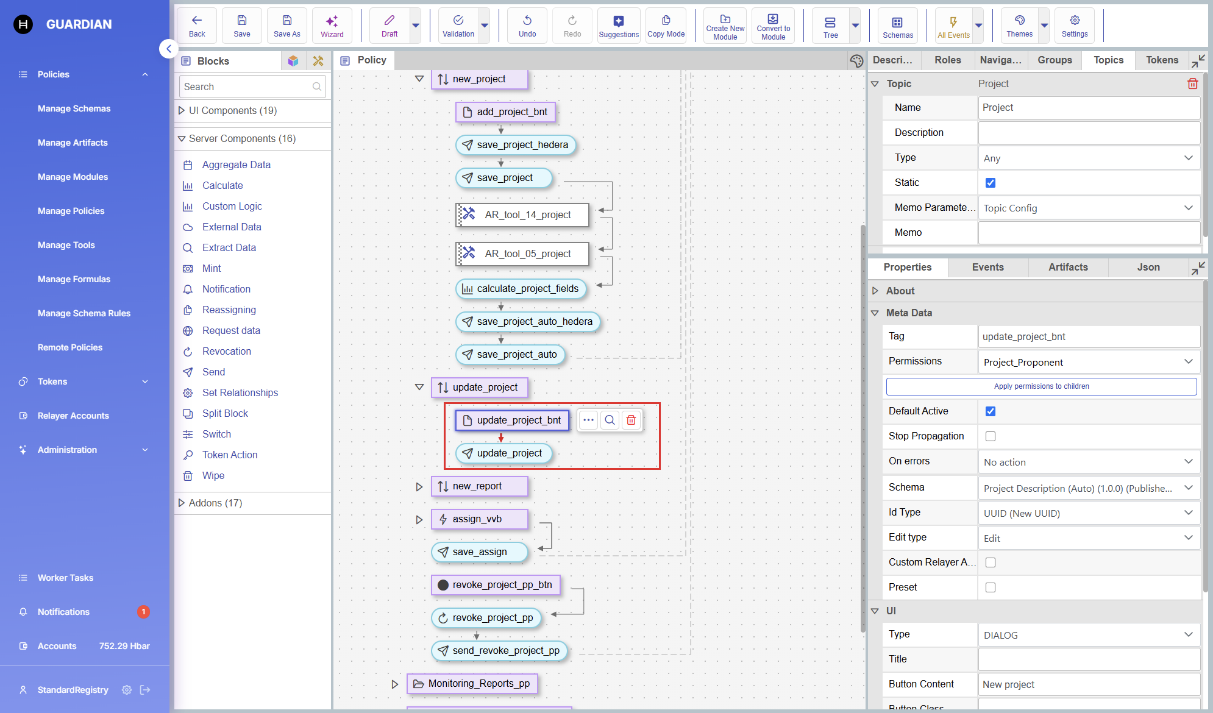This screenshot has width=1213, height=713.
Task: Expand the new_report block in the tree
Action: point(420,487)
